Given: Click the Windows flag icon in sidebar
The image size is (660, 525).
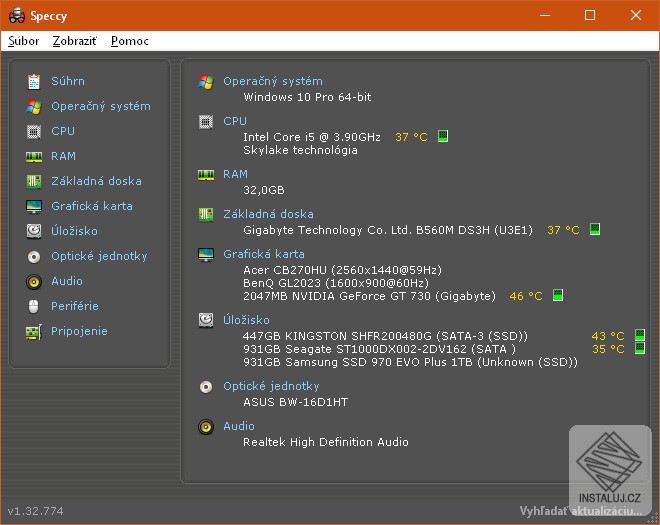Looking at the screenshot, I should click(34, 107).
